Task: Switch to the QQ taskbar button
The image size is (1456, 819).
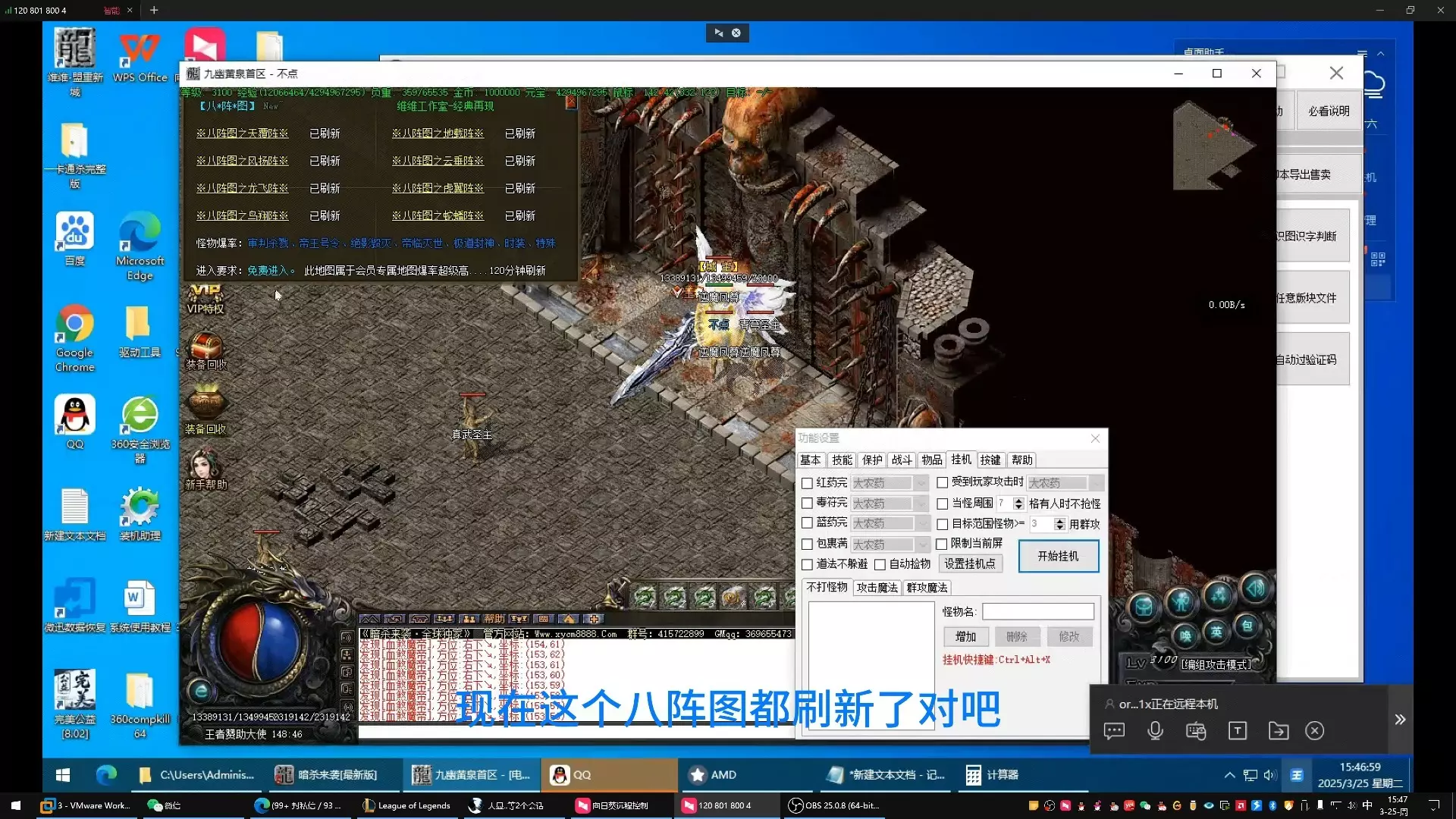Action: (x=609, y=775)
